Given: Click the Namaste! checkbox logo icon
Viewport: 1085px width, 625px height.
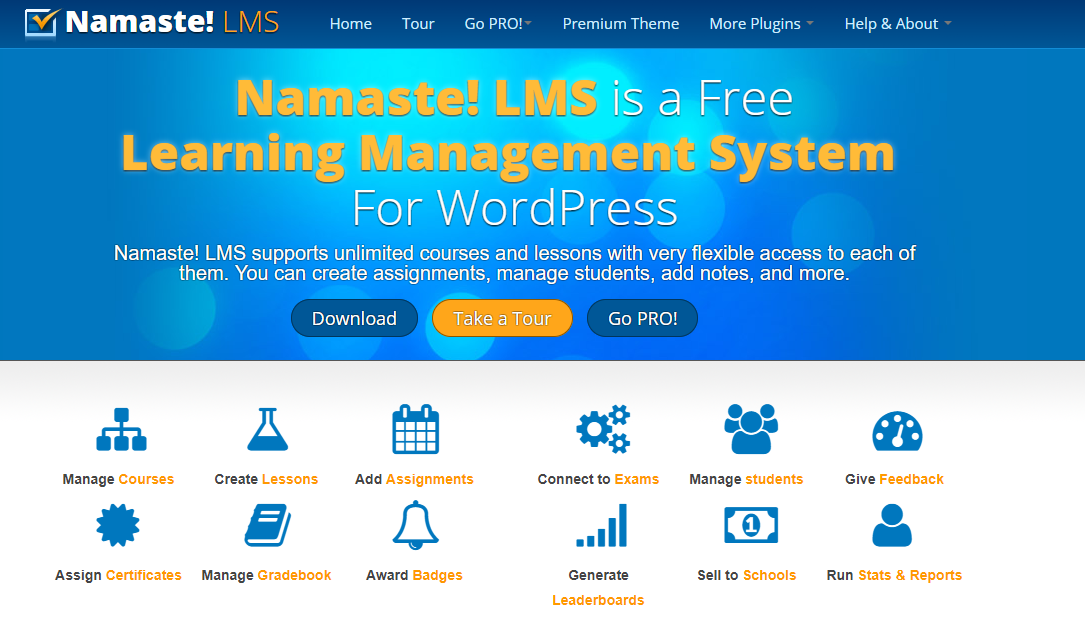Looking at the screenshot, I should point(38,22).
